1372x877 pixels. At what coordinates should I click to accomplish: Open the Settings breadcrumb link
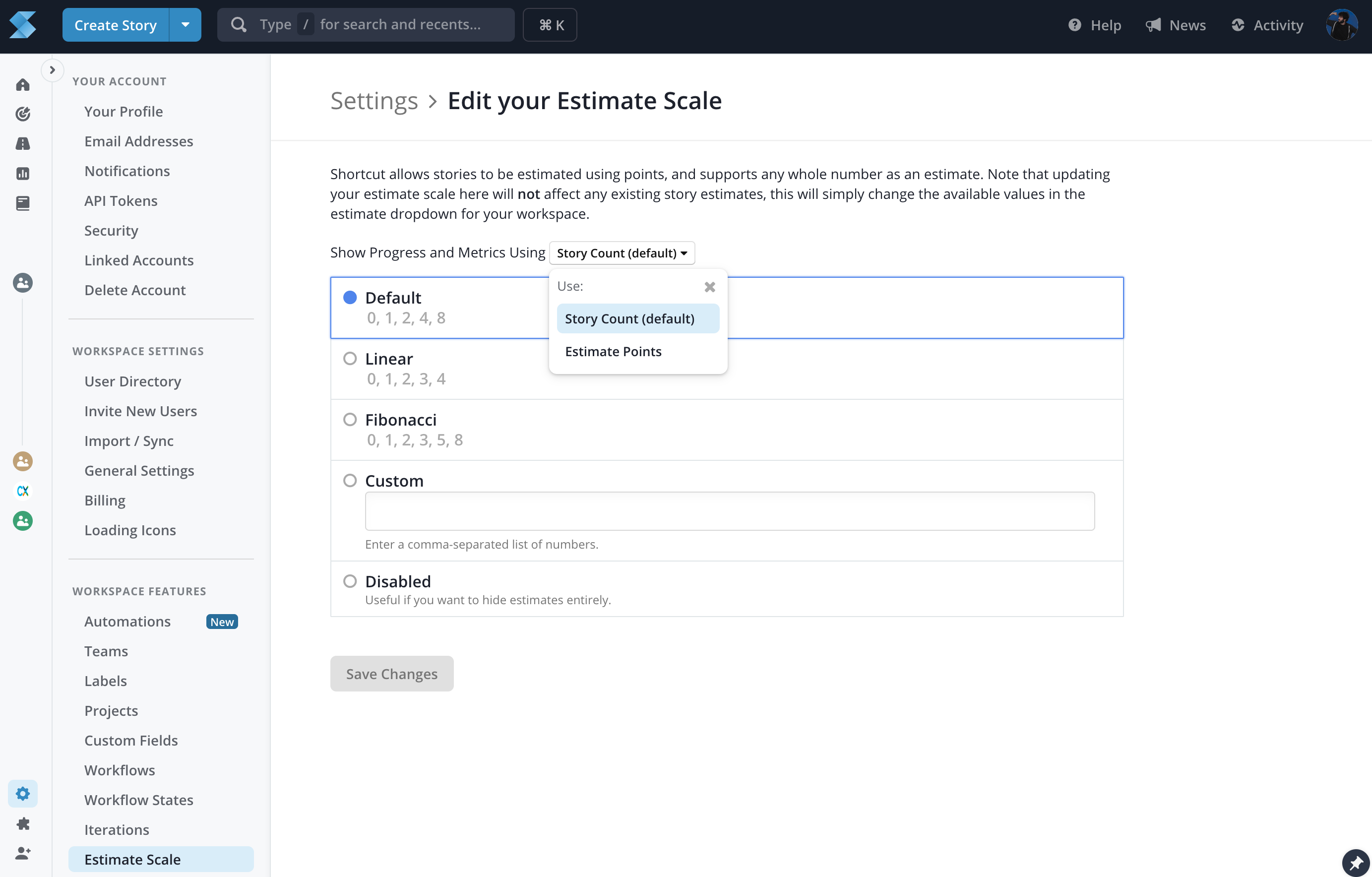(374, 101)
